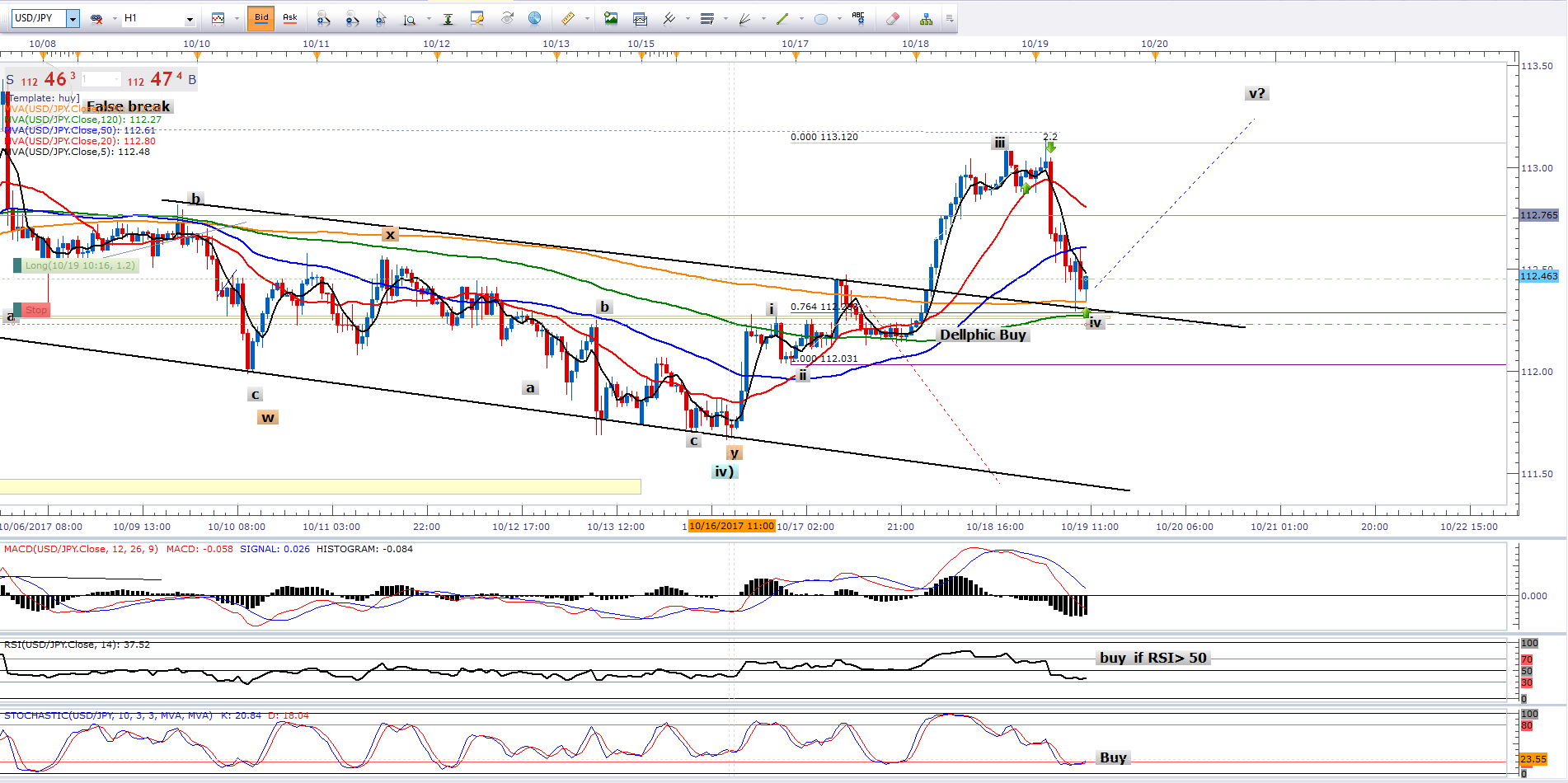Image resolution: width=1568 pixels, height=783 pixels.
Task: Click the red Stop order marker
Action: pos(35,310)
